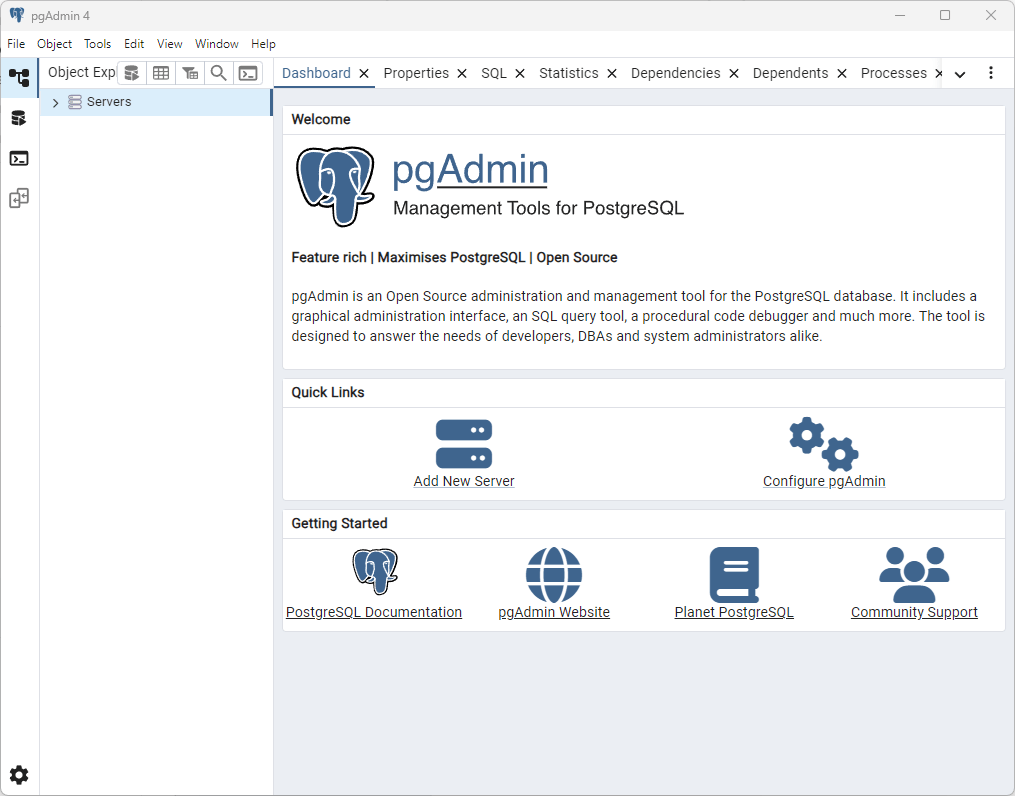The width and height of the screenshot is (1015, 796).
Task: Open the PostgreSQL Documentation link
Action: (x=374, y=612)
